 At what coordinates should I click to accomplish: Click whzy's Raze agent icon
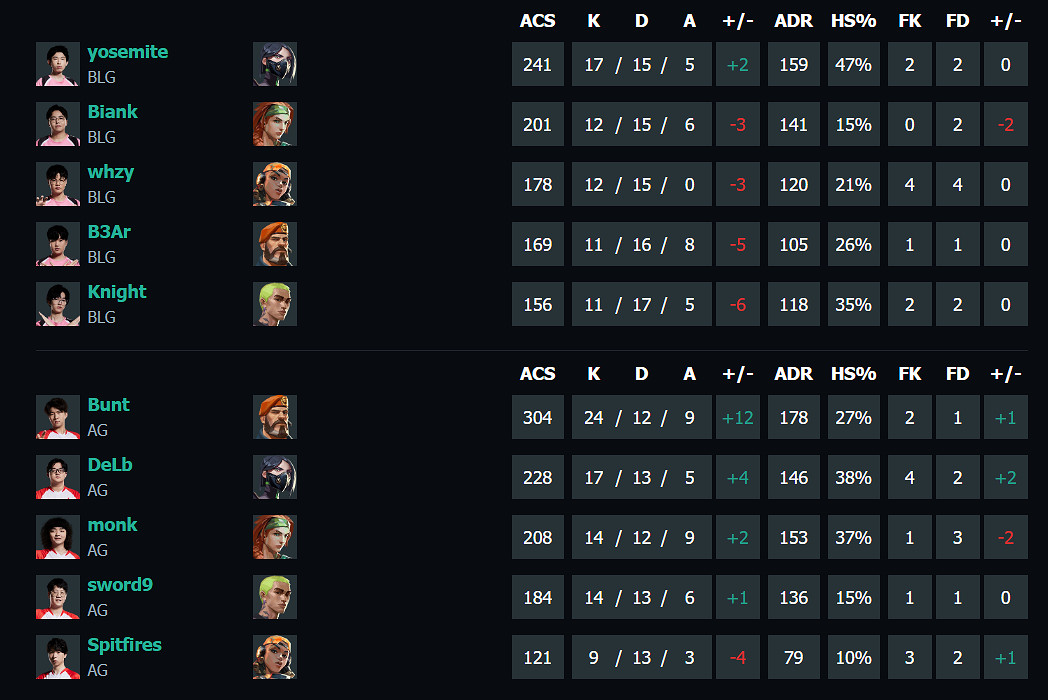[274, 184]
